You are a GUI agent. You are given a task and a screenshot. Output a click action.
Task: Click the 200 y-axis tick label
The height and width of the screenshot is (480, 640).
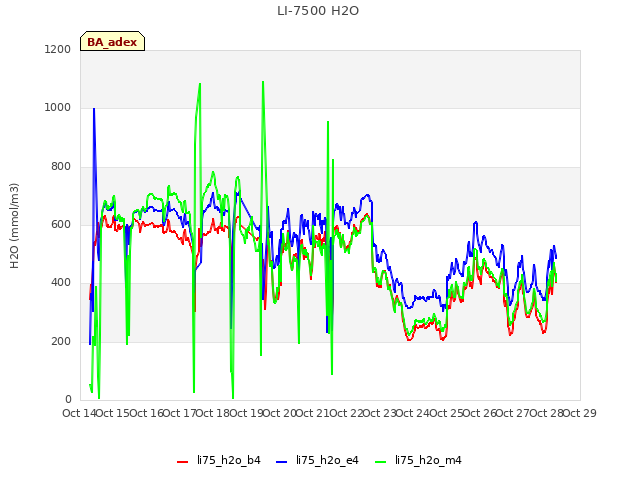tap(61, 341)
